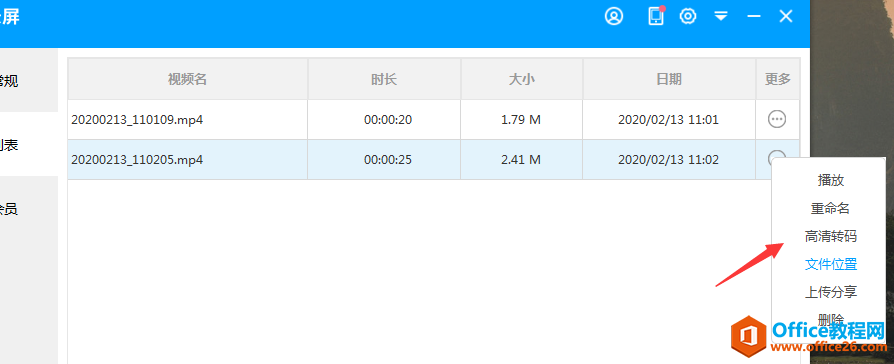Click the date 2020/02/13 11:01
This screenshot has height=364, width=894.
pos(668,120)
